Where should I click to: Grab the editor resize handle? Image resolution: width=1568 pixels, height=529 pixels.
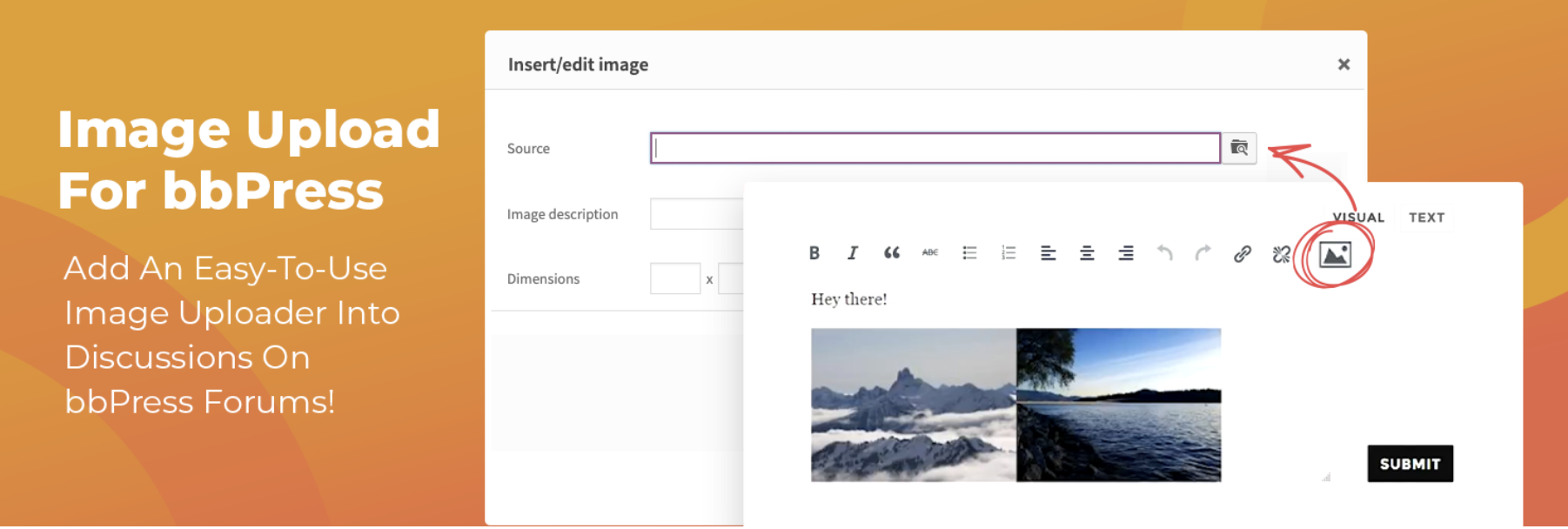point(1326,476)
